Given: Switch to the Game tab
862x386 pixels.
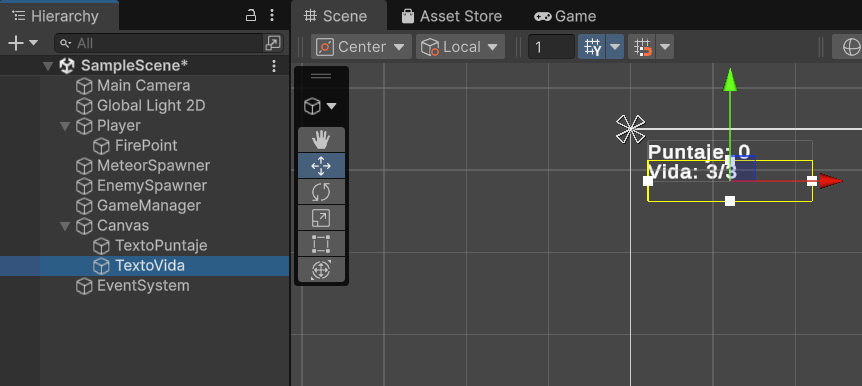Looking at the screenshot, I should pyautogui.click(x=565, y=16).
